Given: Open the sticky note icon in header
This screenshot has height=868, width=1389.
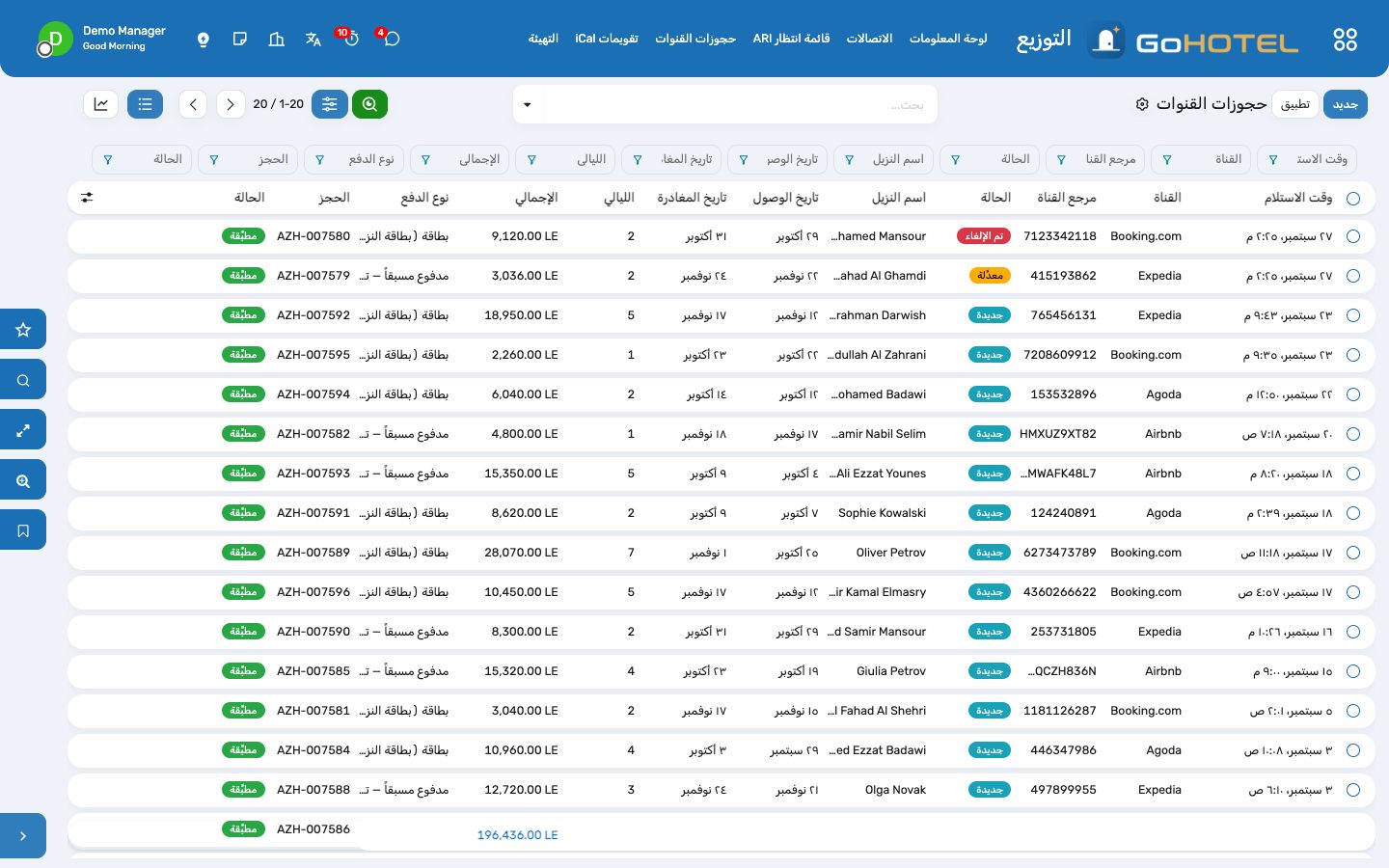Looking at the screenshot, I should pos(240,40).
